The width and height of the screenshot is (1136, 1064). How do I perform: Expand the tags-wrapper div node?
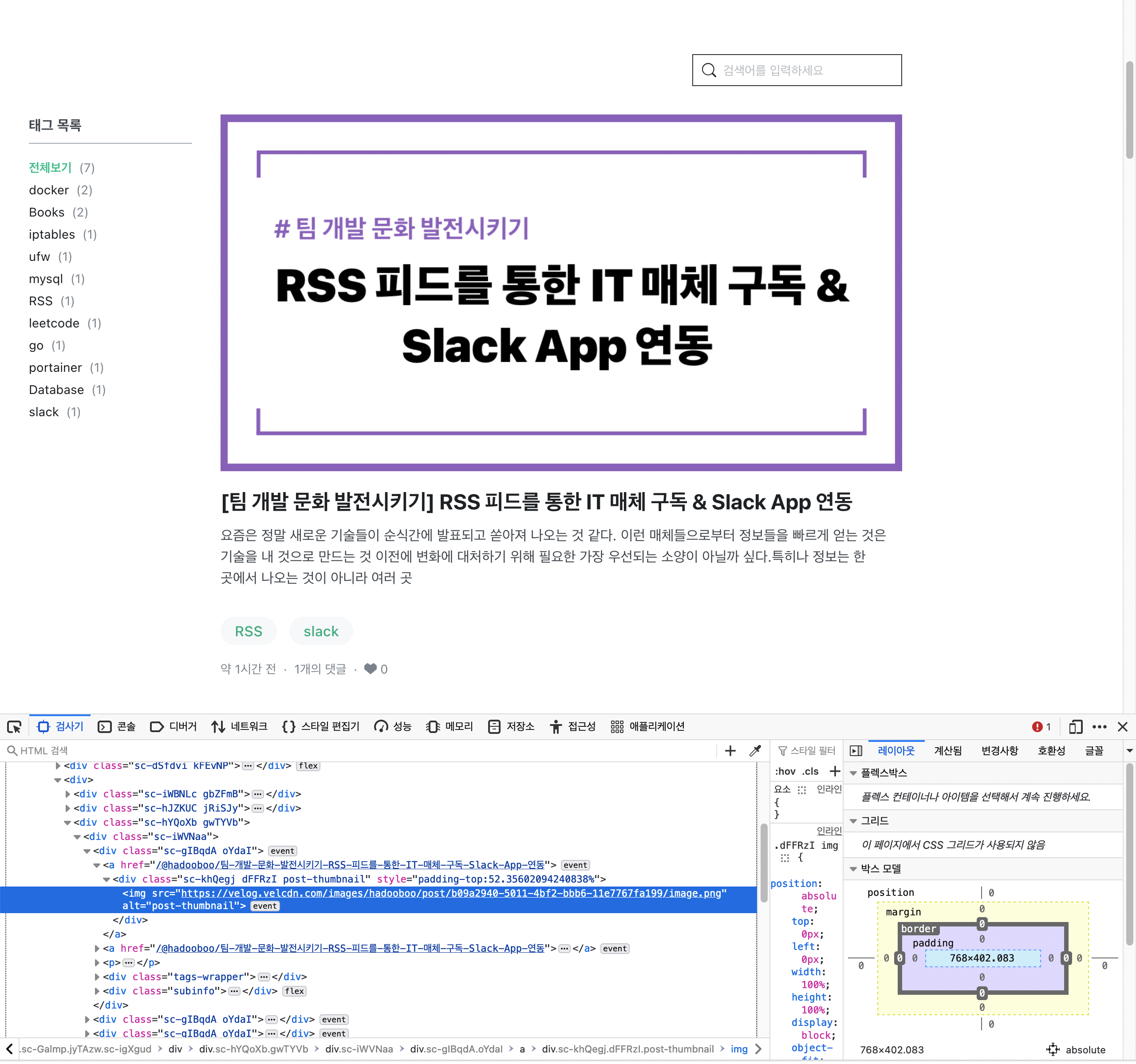(x=97, y=977)
